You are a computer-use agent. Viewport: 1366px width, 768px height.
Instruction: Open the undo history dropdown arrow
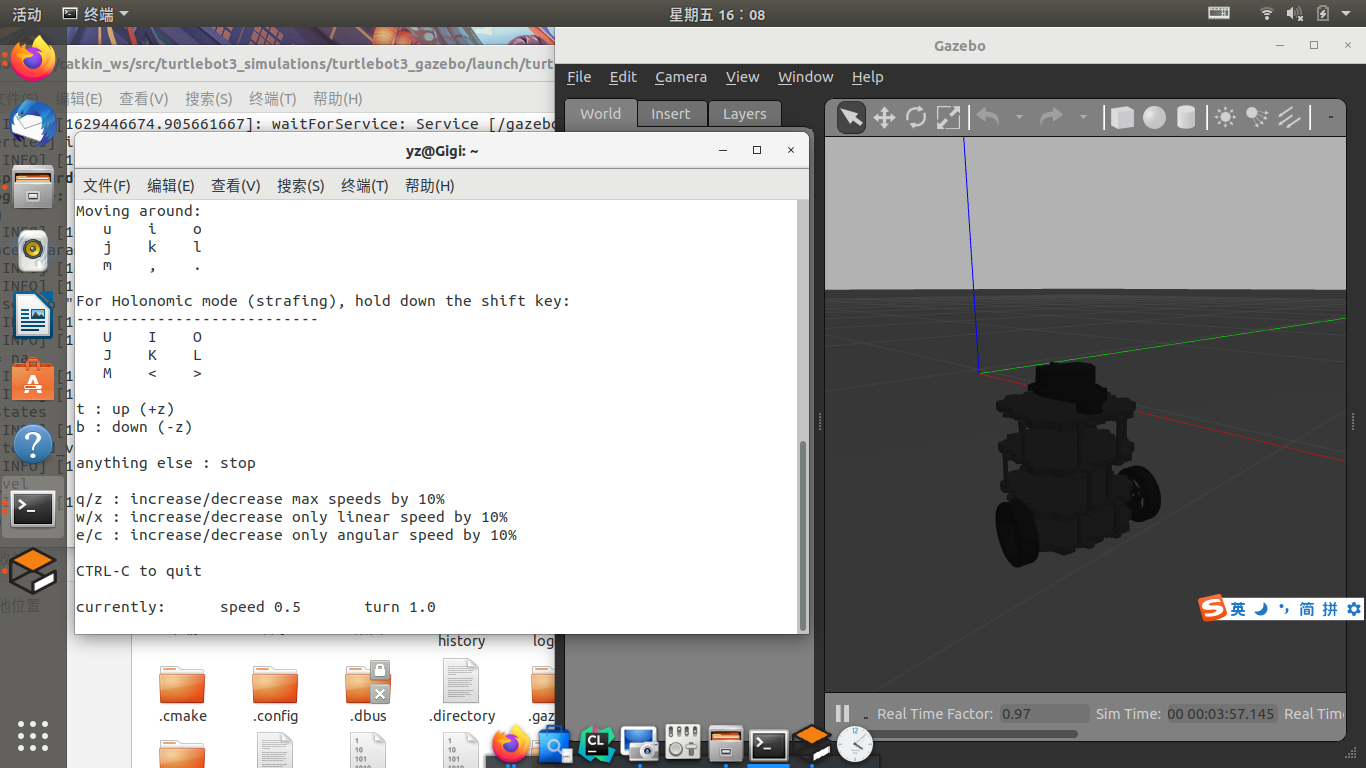(x=1019, y=118)
